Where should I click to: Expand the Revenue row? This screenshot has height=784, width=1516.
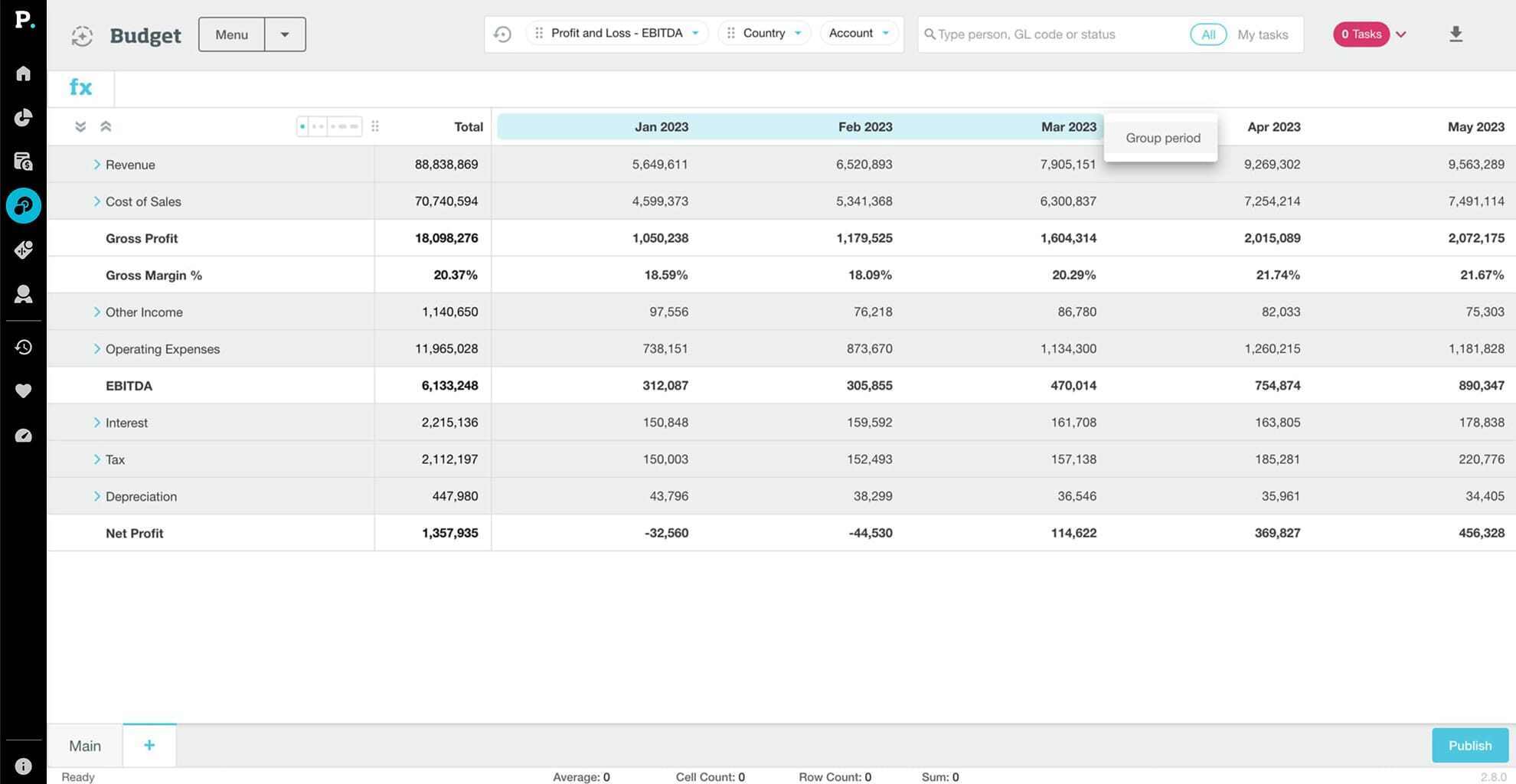coord(97,165)
